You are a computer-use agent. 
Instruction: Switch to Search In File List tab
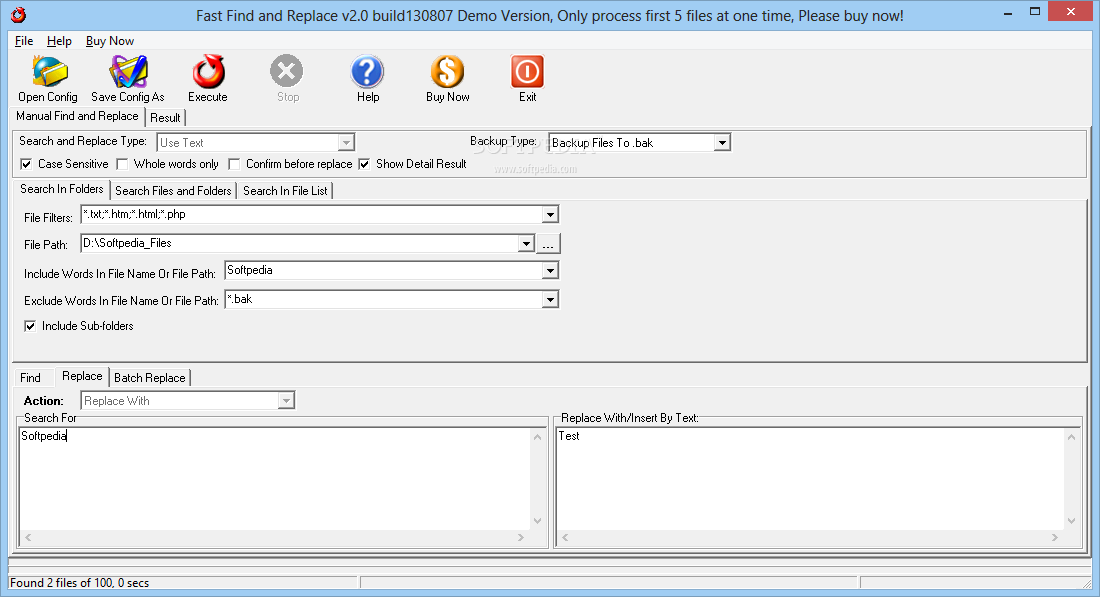(285, 191)
